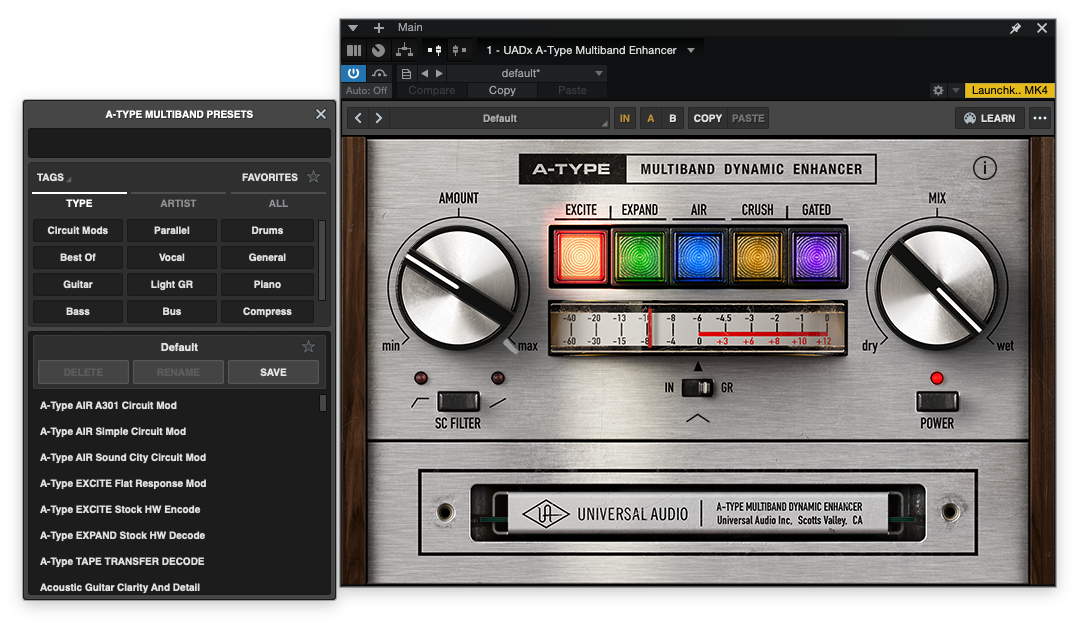
Task: Close the A-Type Multiband Presets panel
Action: click(321, 114)
